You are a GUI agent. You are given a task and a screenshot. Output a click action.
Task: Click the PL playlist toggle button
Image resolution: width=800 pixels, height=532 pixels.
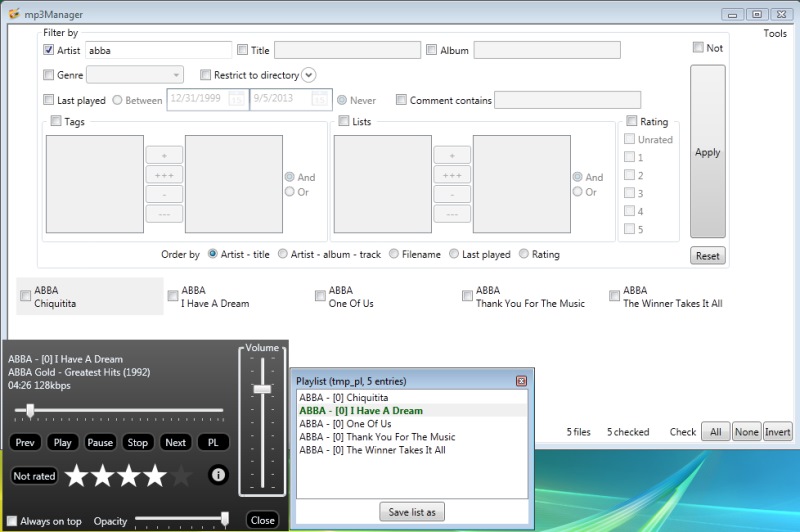[213, 442]
